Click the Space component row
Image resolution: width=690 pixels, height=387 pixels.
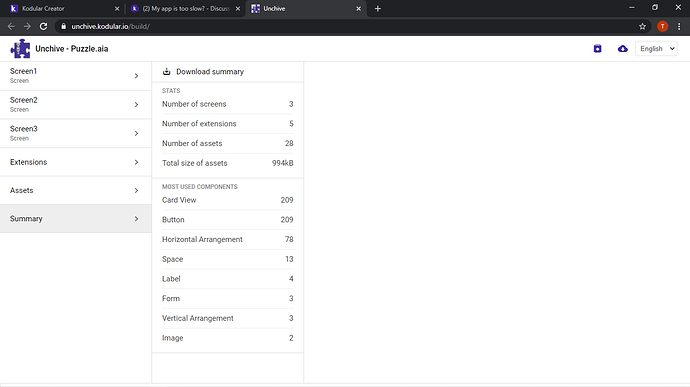(228, 259)
